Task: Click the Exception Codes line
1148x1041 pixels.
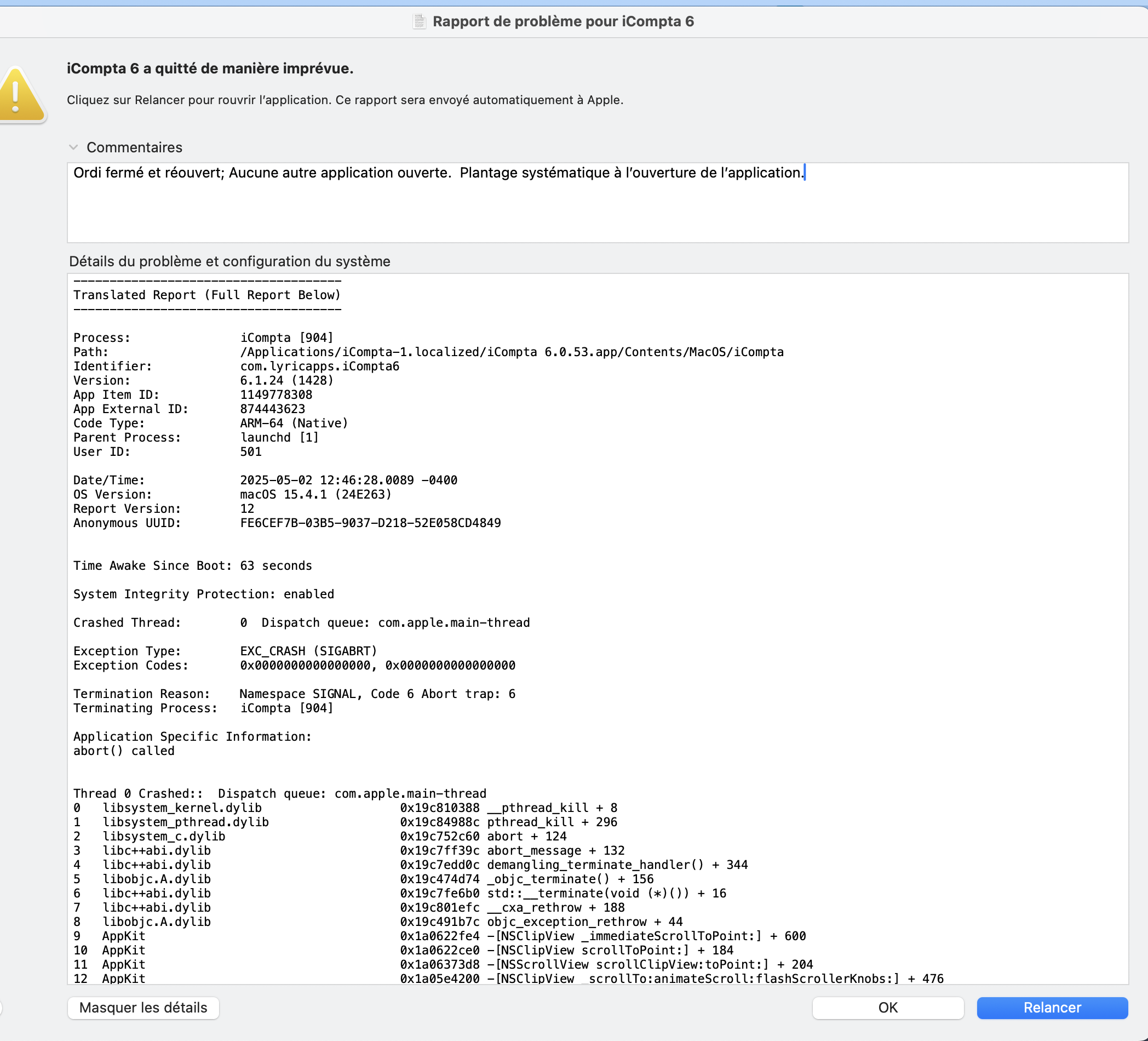Action: (x=294, y=666)
